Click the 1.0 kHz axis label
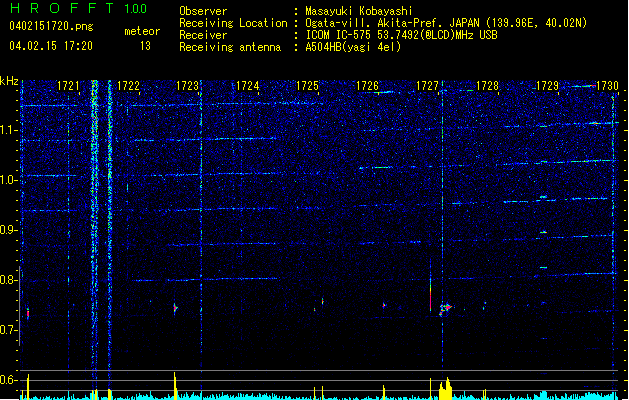Viewport: 629px width, 400px height. tap(9, 181)
